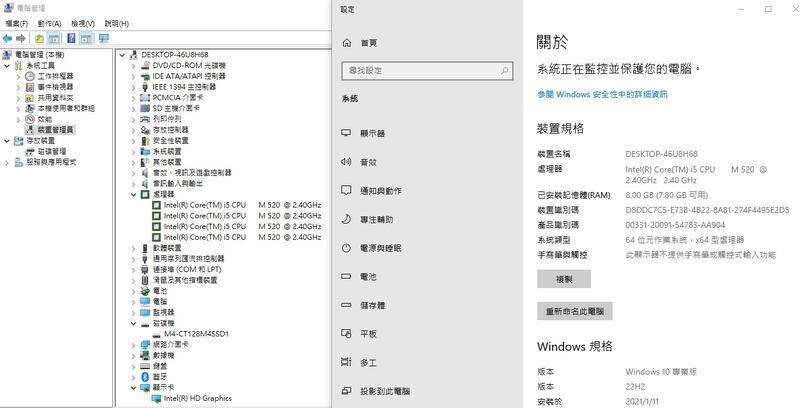
Task: Toggle the Show/Hide Console Tree toolbar icon
Action: [54, 39]
